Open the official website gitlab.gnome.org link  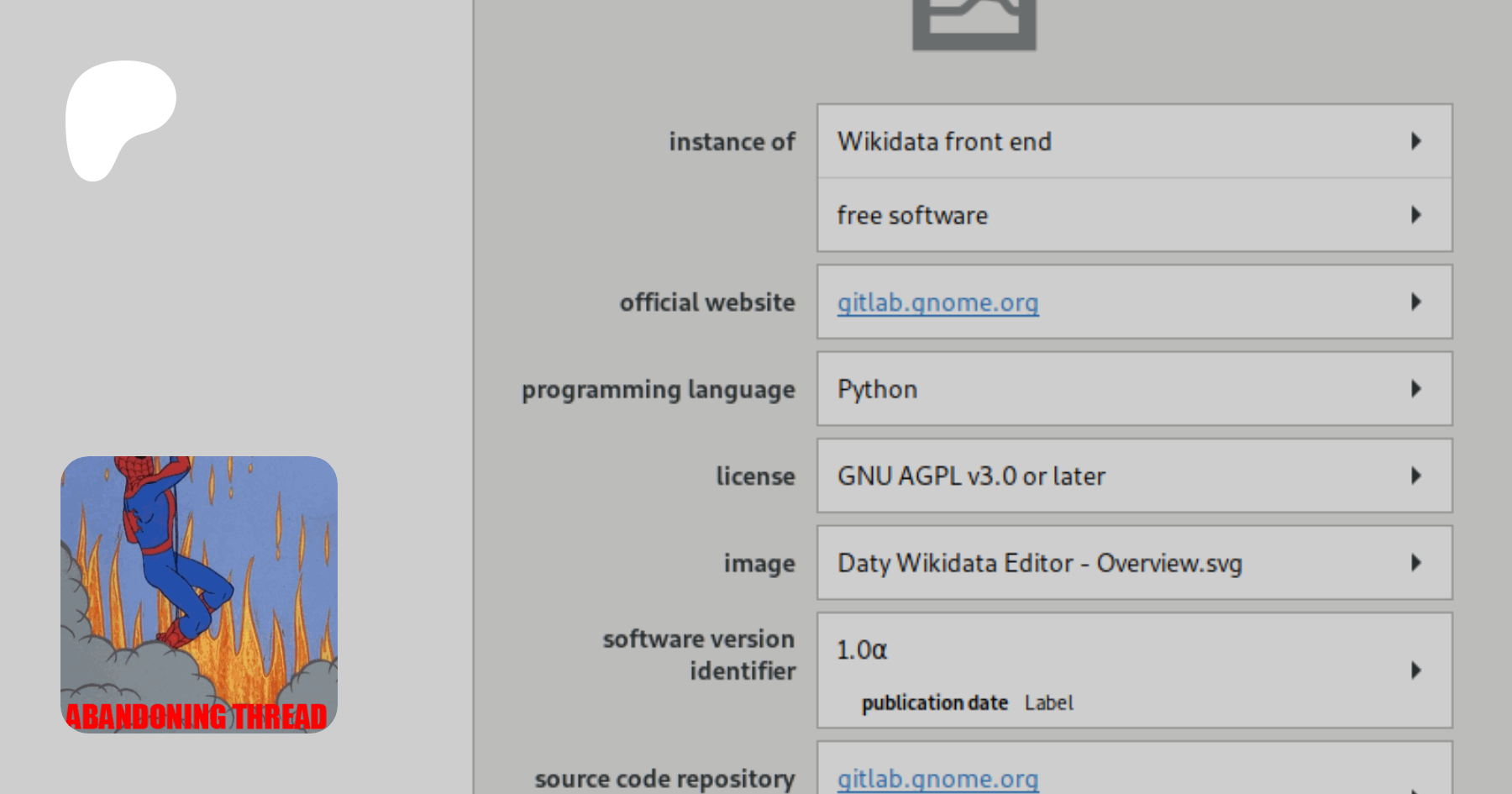937,302
